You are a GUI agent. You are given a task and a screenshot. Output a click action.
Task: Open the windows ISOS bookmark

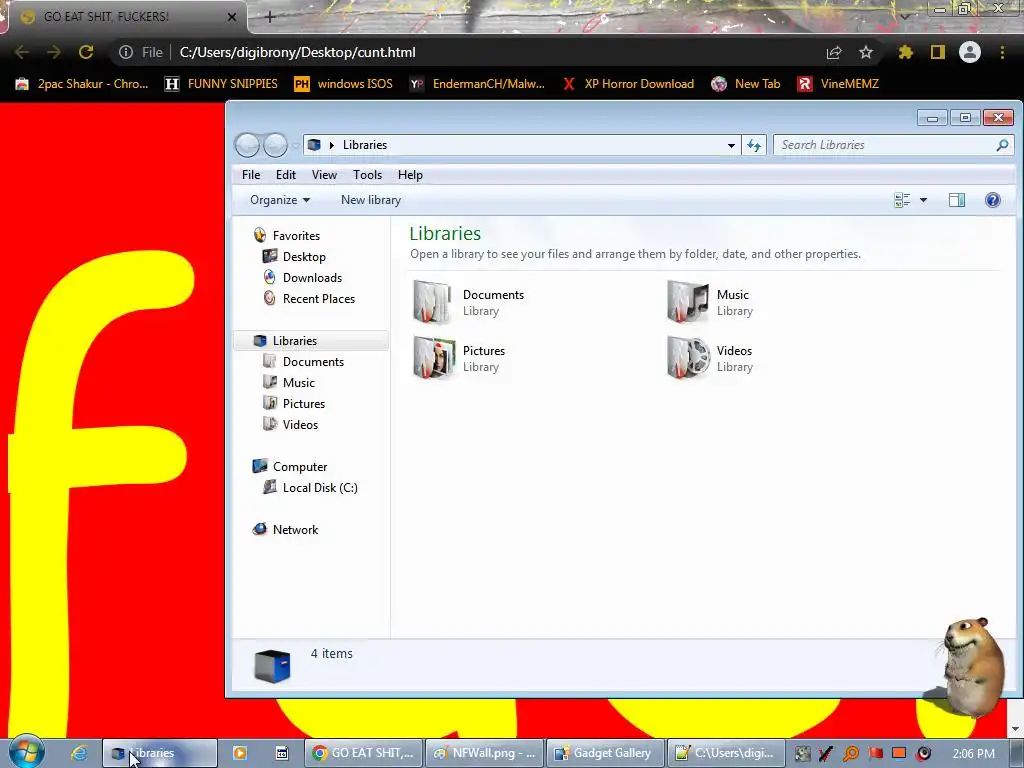pos(344,84)
